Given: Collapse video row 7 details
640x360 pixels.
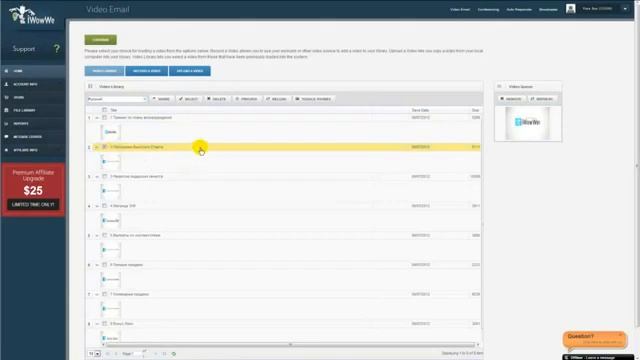Looking at the screenshot, I should (97, 294).
